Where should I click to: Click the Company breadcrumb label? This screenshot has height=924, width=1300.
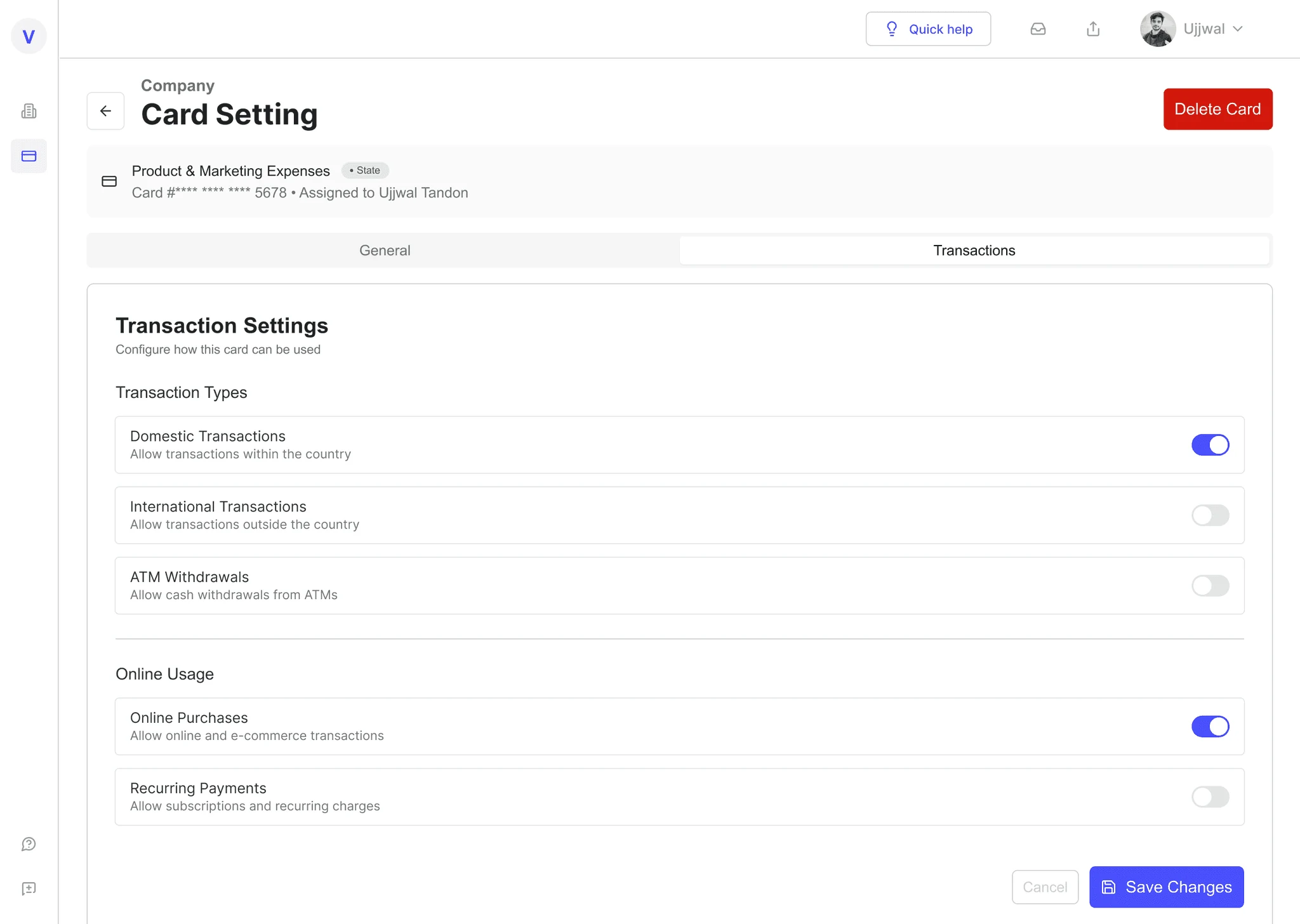(178, 86)
